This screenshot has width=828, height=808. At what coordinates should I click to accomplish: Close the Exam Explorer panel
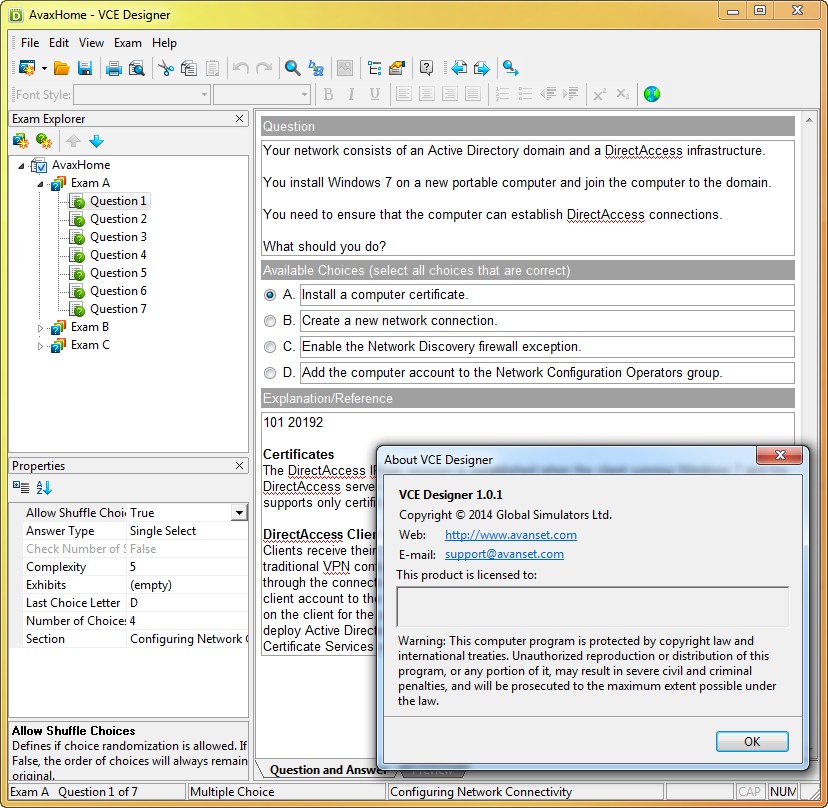239,118
